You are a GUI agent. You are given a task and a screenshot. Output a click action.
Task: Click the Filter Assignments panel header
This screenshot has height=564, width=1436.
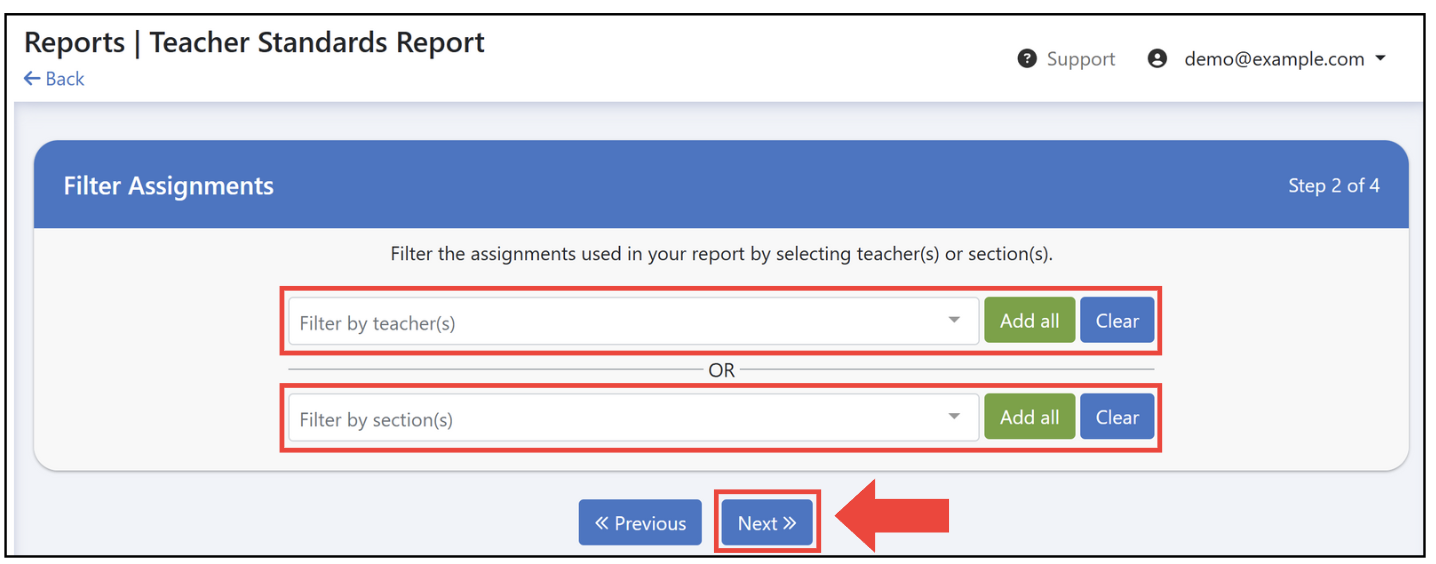pyautogui.click(x=721, y=185)
